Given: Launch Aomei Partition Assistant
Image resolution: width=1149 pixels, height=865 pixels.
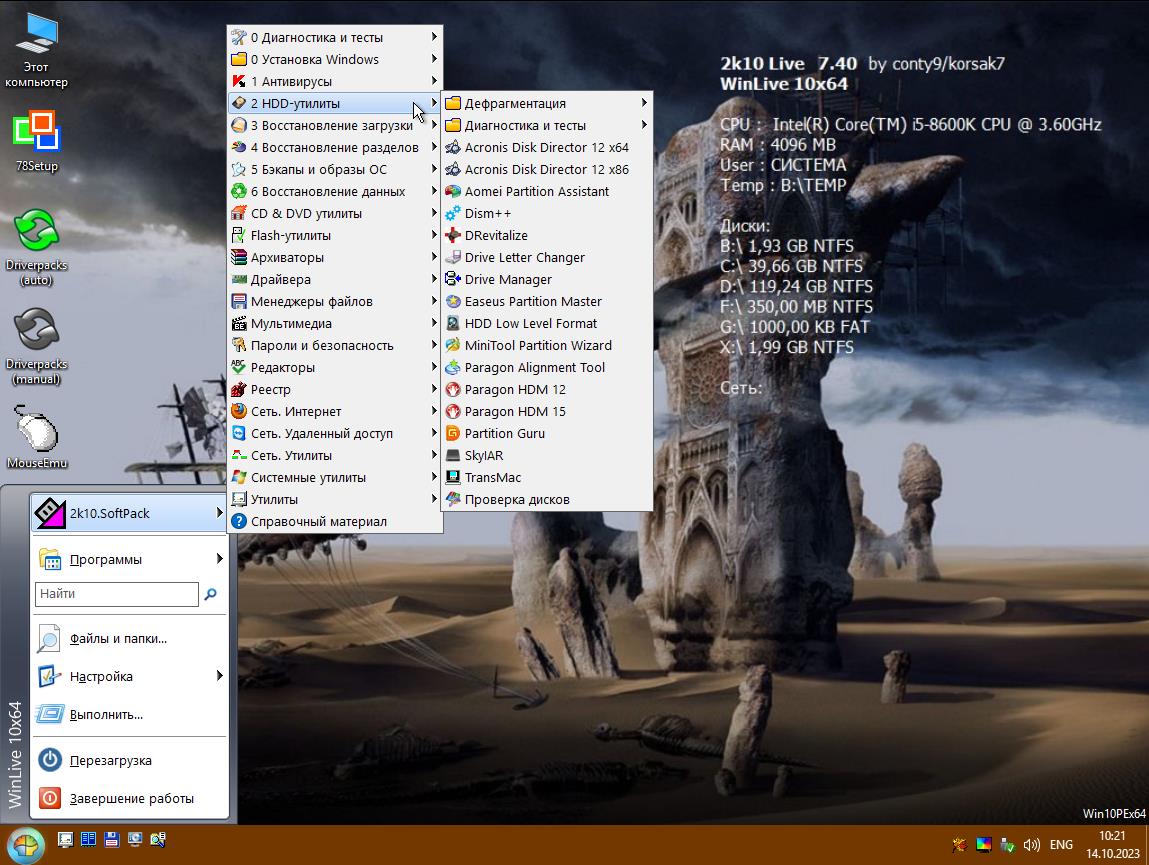Looking at the screenshot, I should pos(536,191).
